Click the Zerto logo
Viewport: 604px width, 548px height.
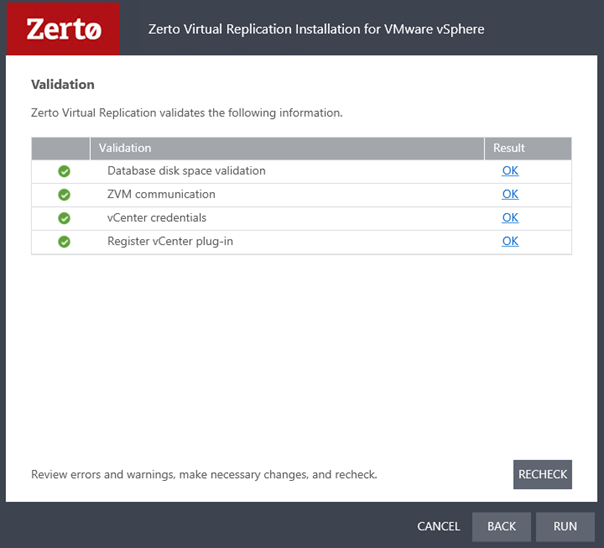pos(63,29)
